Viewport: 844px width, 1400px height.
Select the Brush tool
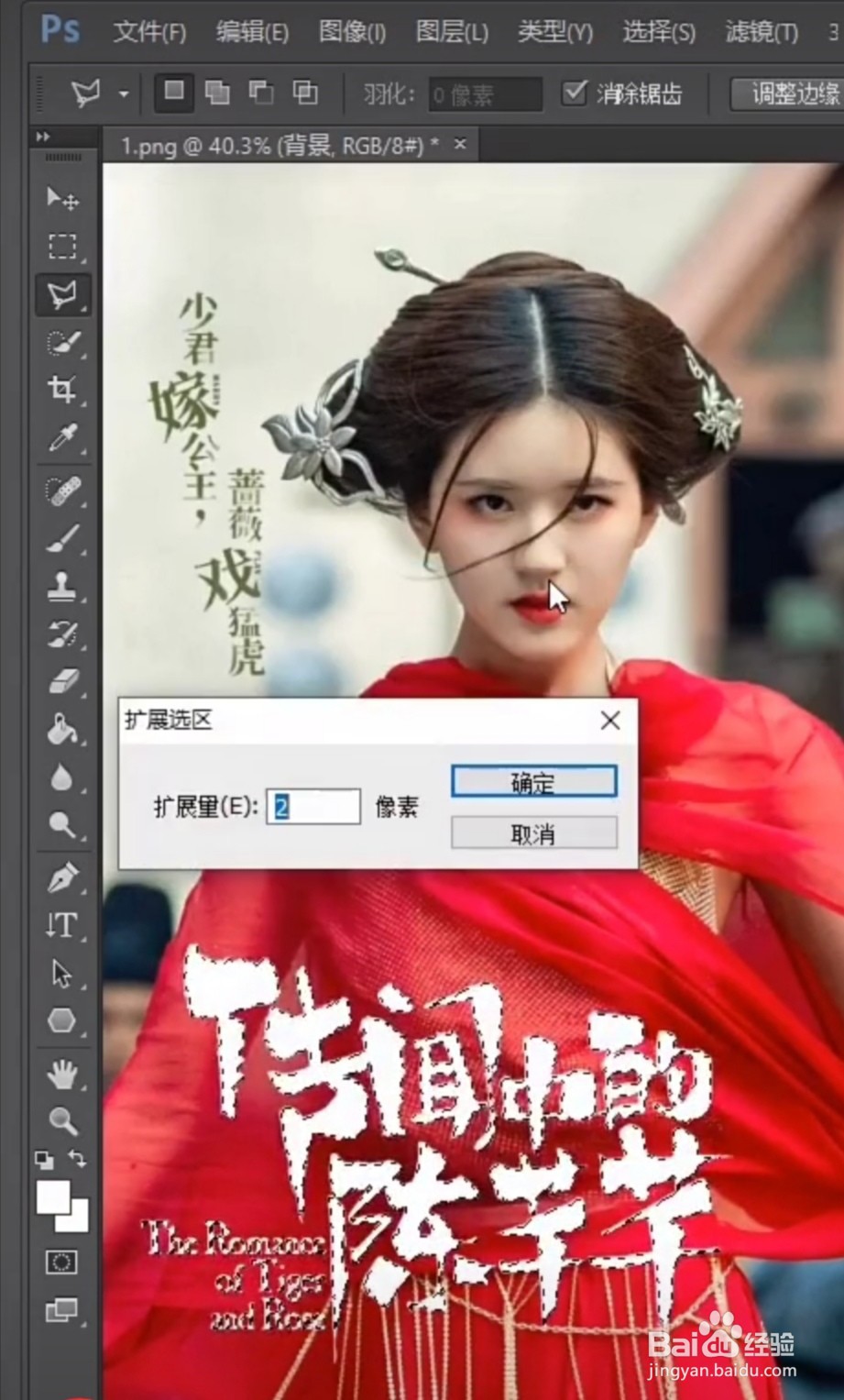(x=62, y=539)
